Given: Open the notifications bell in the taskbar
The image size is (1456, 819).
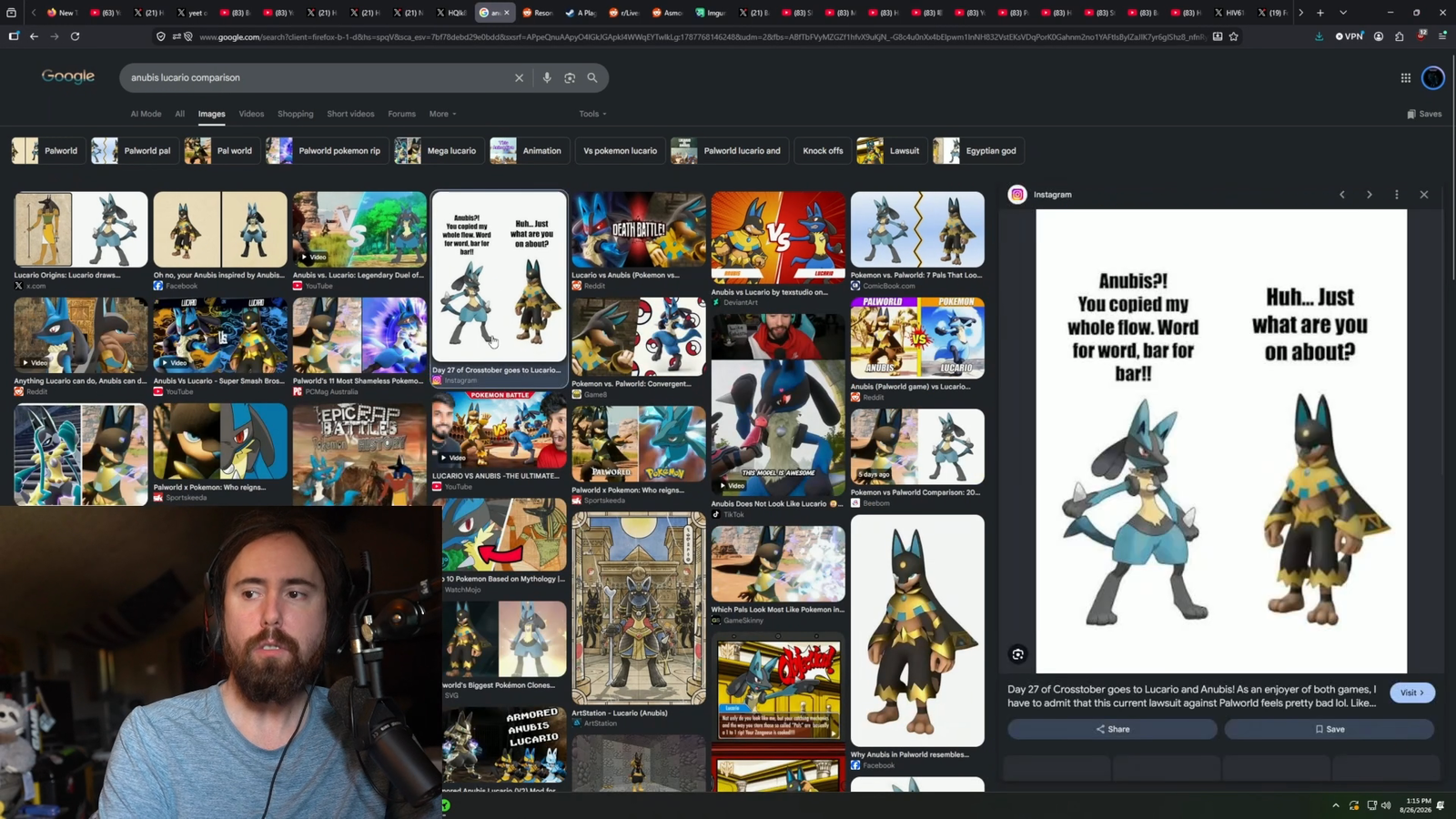Looking at the screenshot, I should [1441, 805].
